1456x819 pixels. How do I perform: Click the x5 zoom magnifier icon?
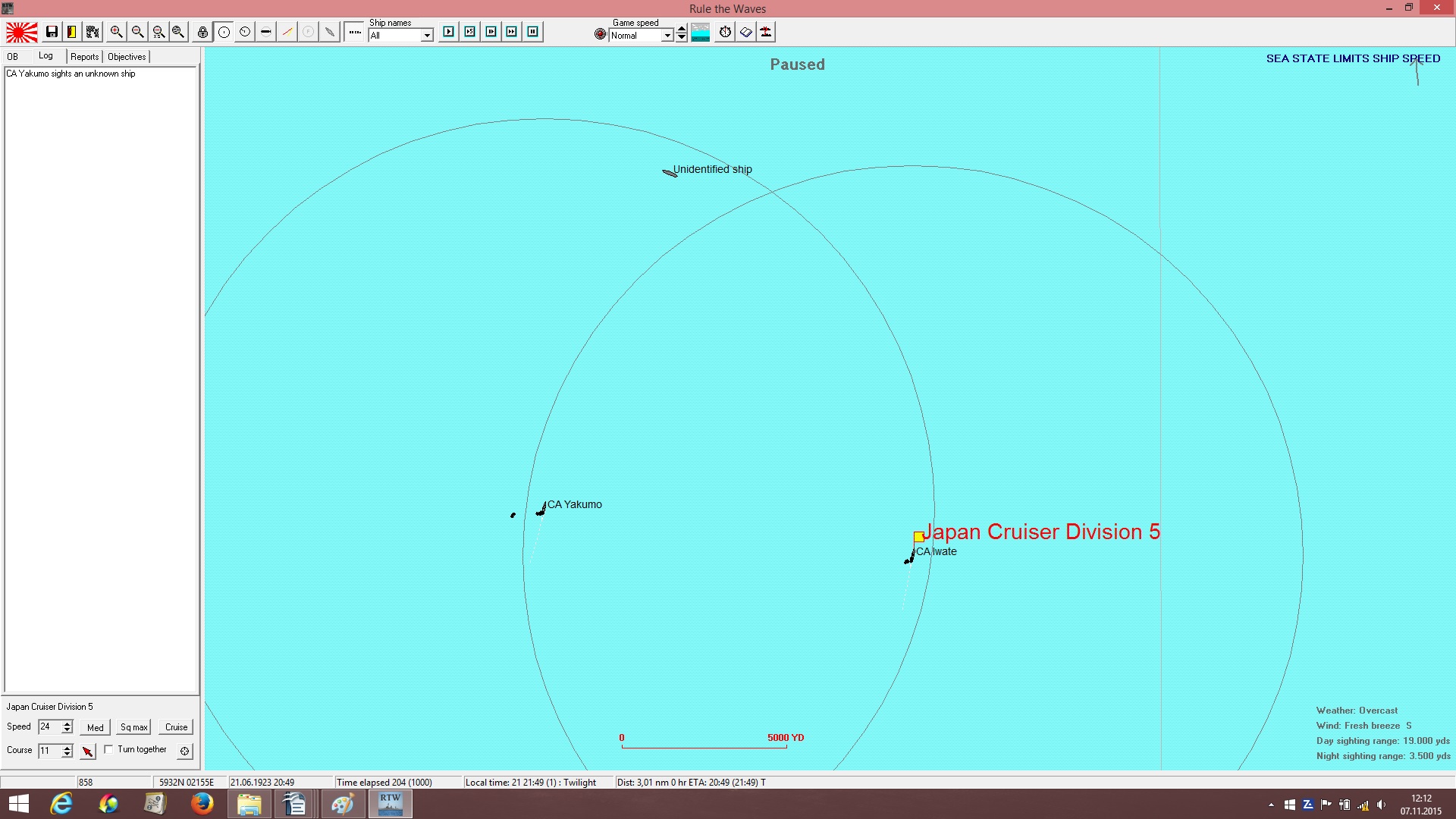point(158,32)
